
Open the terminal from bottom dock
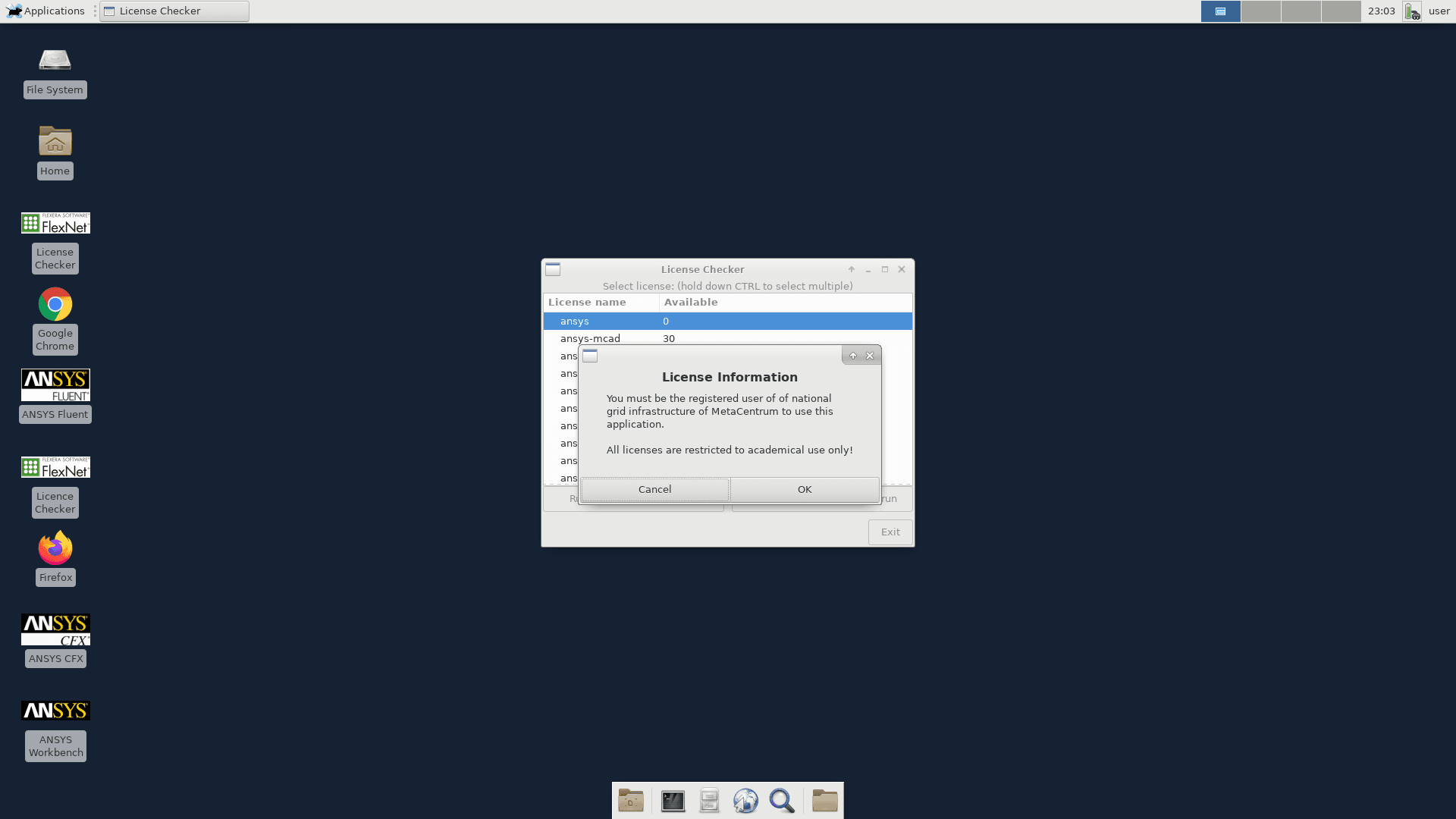(x=673, y=801)
